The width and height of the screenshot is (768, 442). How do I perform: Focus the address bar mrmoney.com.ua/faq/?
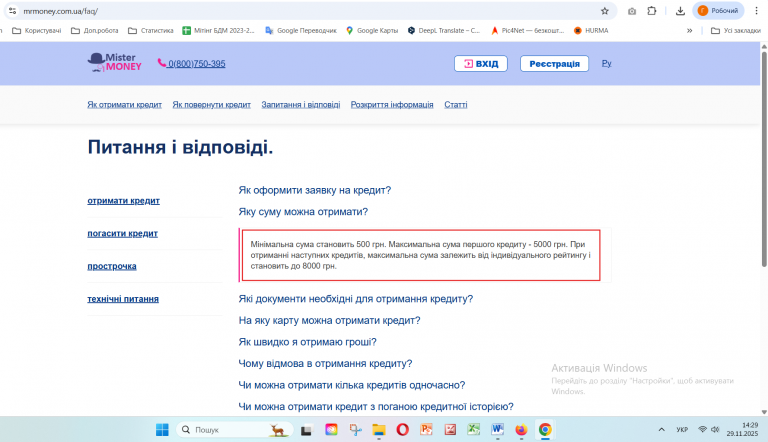click(309, 11)
